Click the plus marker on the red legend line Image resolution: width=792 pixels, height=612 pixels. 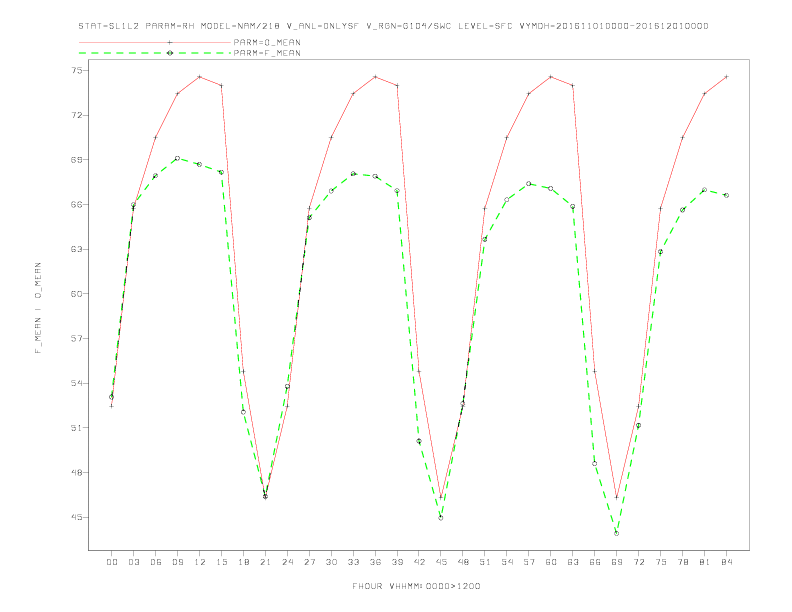click(x=170, y=42)
